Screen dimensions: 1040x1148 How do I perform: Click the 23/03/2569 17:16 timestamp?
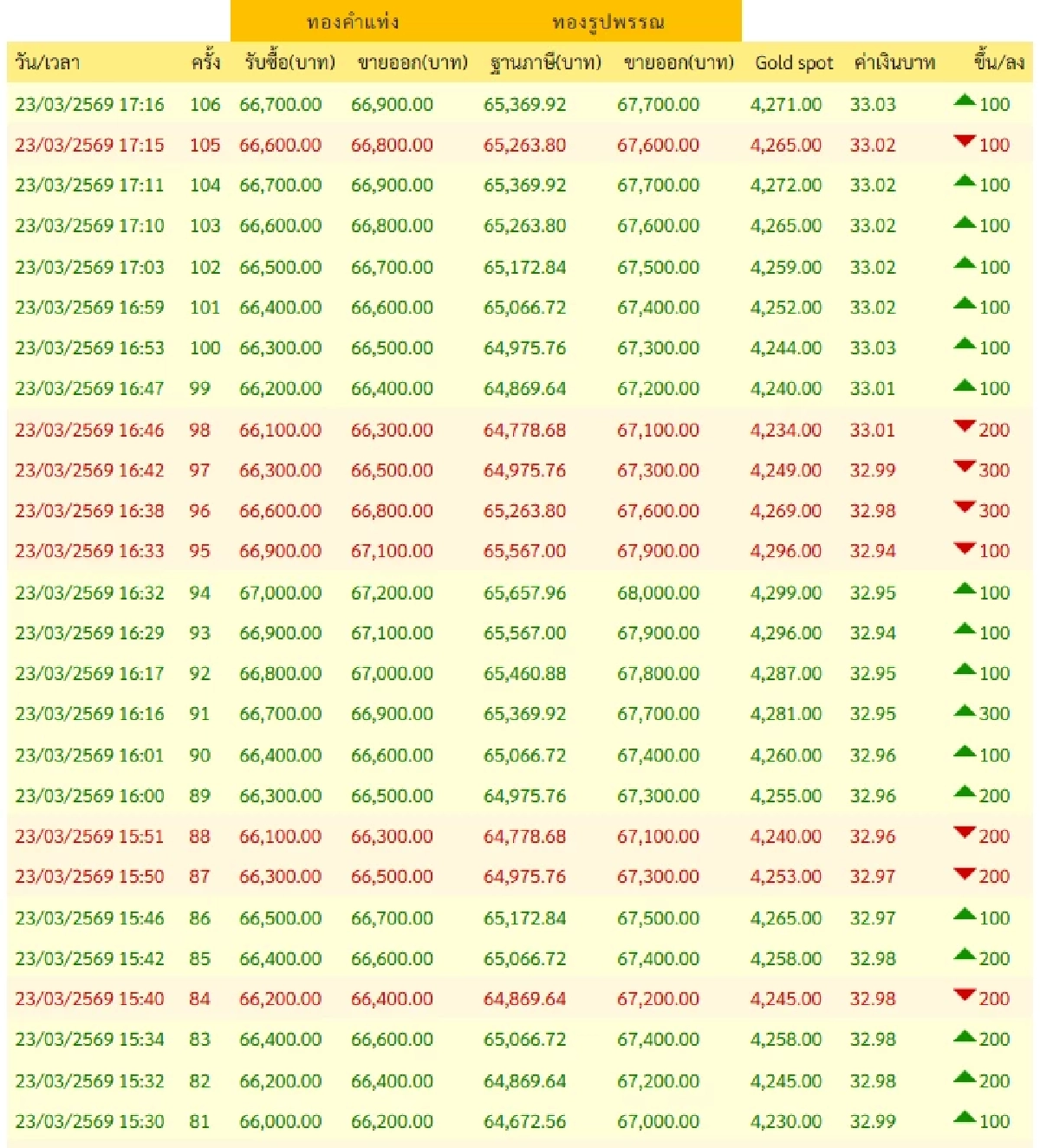tap(89, 105)
